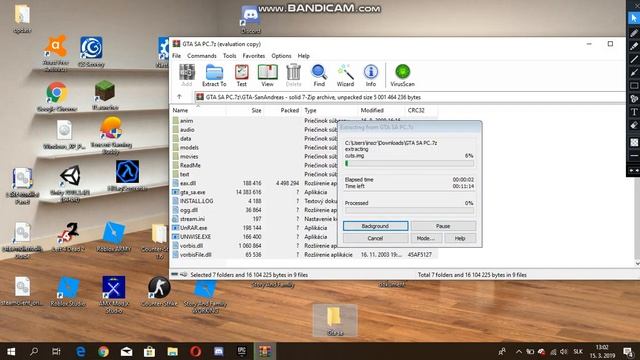Select gta_sa.exe in file list
The width and height of the screenshot is (640, 360).
(254, 192)
